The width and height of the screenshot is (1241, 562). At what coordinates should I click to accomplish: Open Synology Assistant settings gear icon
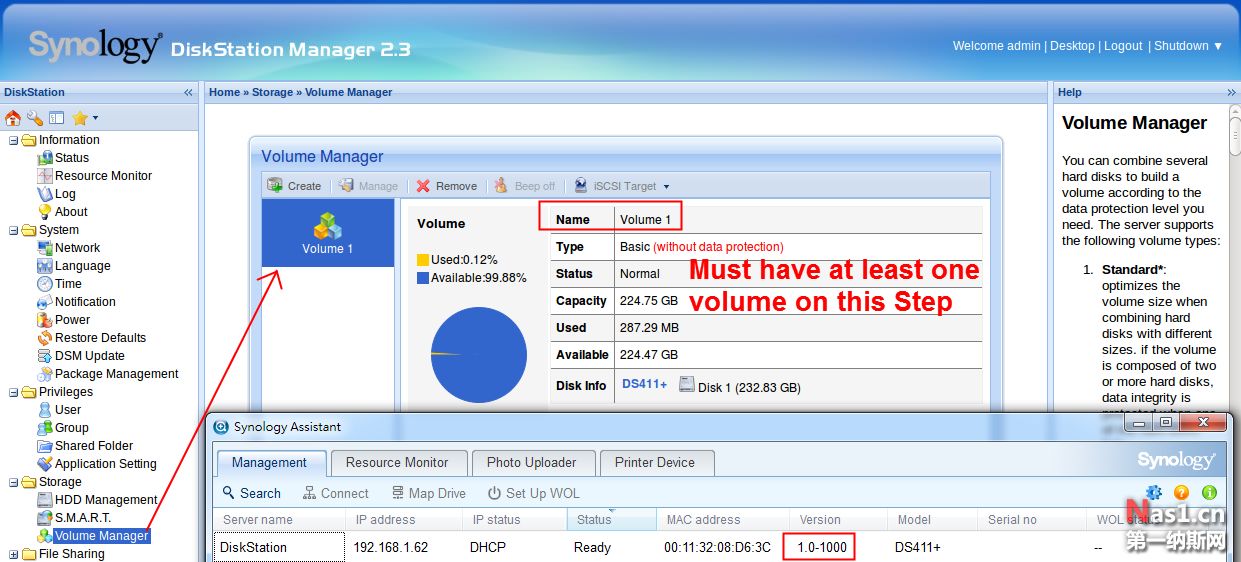tap(1154, 492)
